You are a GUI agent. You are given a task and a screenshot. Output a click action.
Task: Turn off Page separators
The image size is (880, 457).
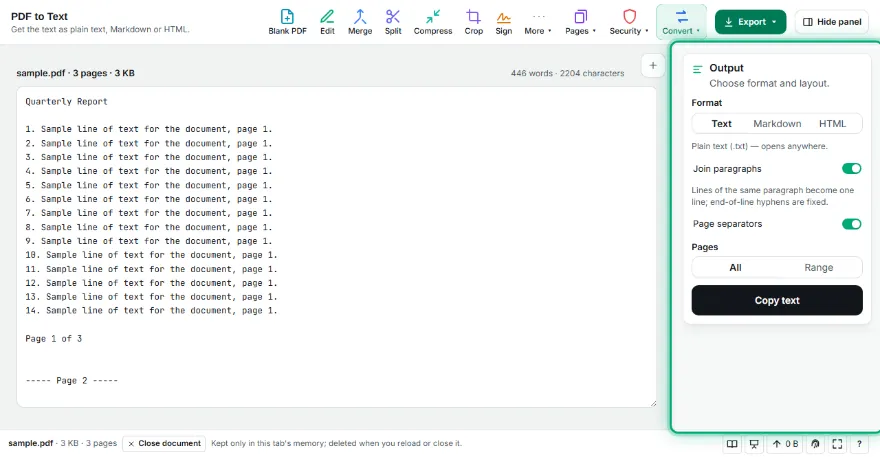pos(851,224)
